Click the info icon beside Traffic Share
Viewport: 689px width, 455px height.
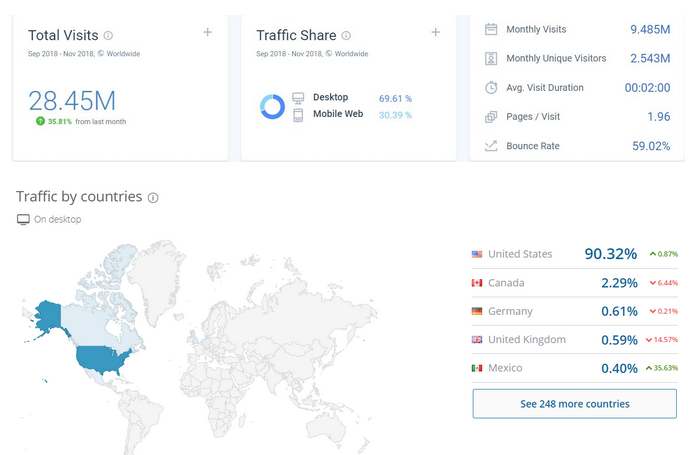pos(346,35)
